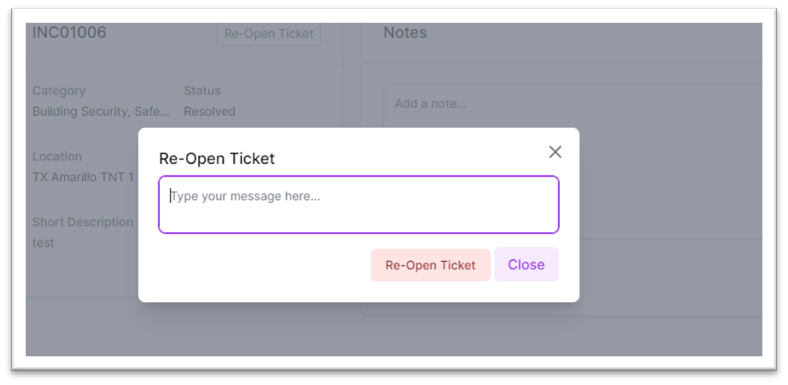Screen dimensions: 788x385
Task: Click the Status field label
Action: click(x=202, y=91)
